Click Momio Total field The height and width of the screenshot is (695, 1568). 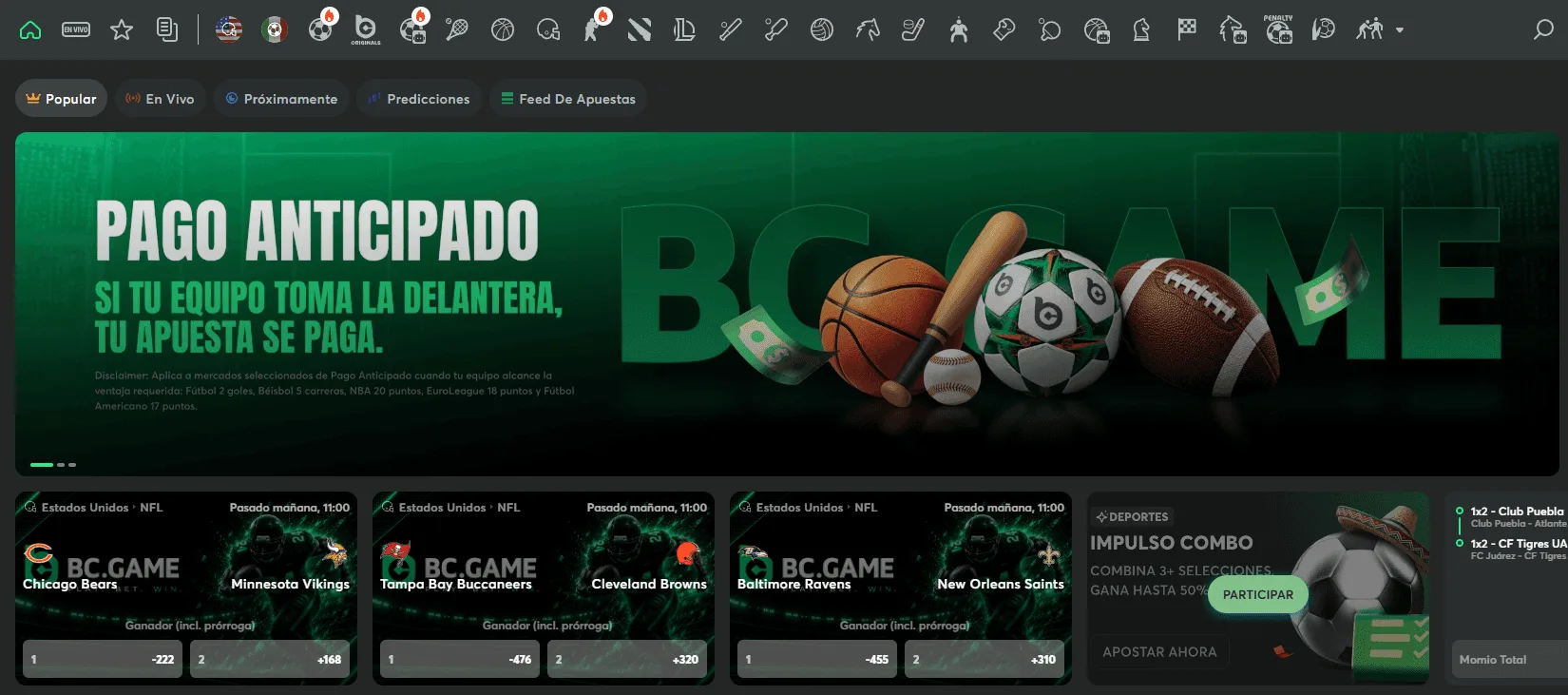1510,659
